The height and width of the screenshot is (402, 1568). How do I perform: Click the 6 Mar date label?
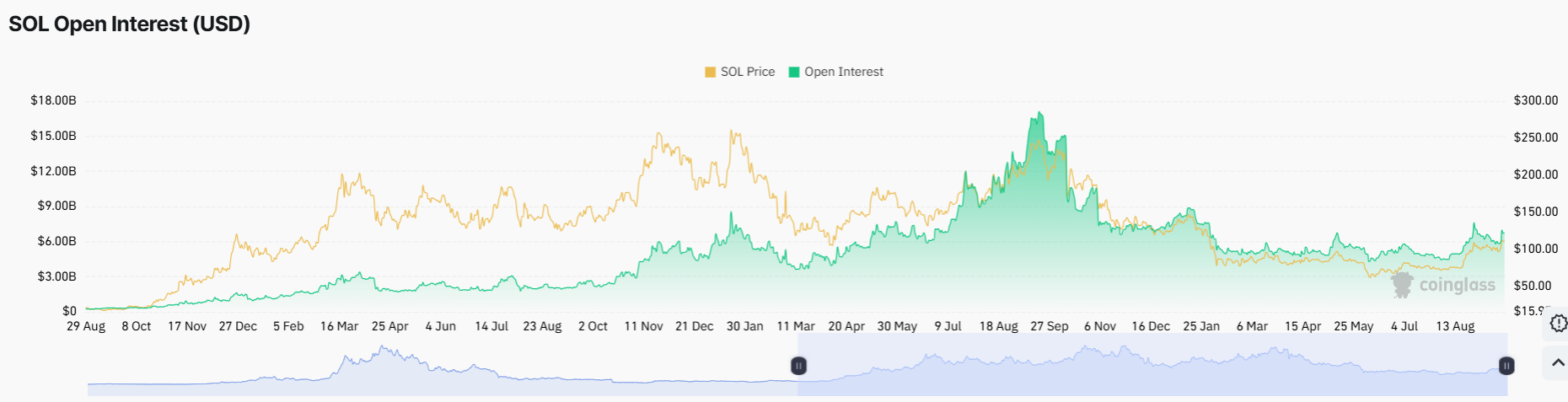(x=1252, y=326)
